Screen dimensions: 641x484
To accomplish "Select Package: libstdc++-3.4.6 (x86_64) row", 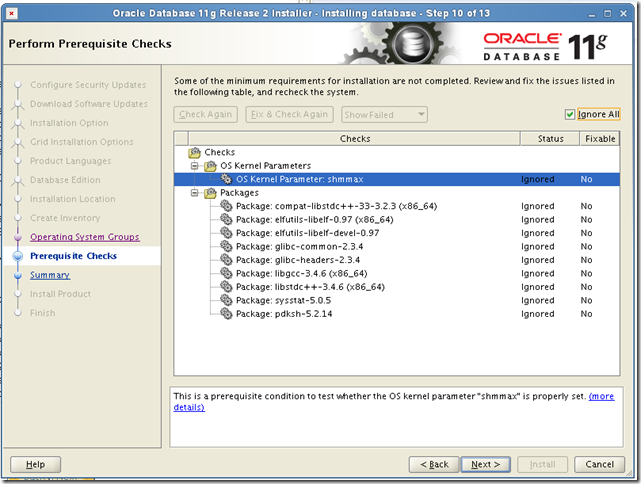I will pyautogui.click(x=397, y=287).
